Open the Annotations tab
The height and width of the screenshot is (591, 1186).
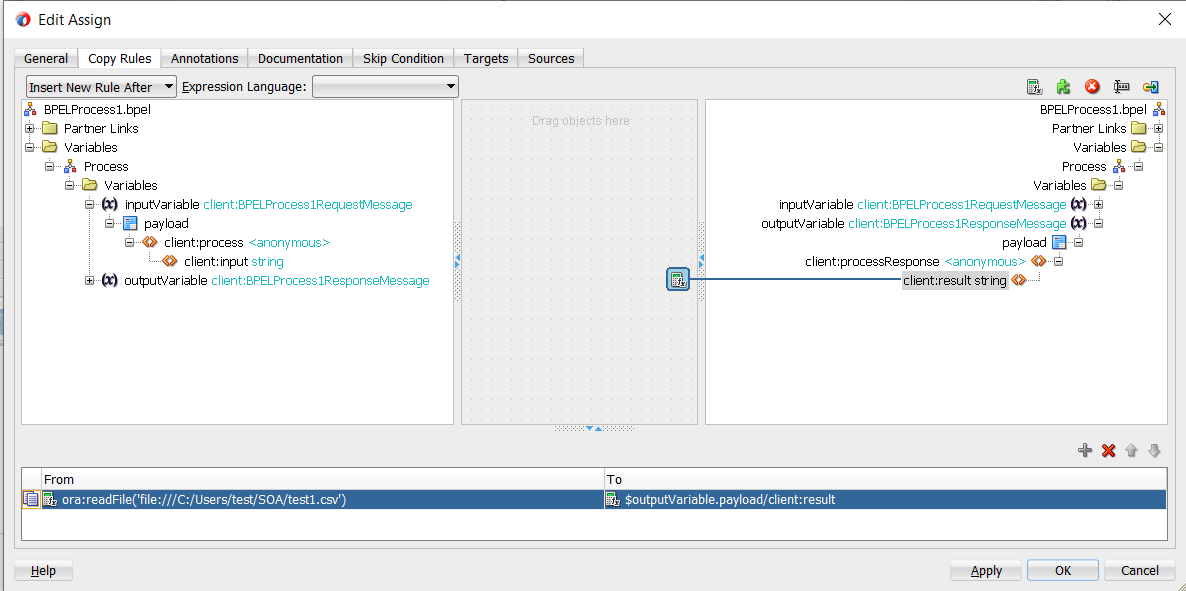pos(204,58)
